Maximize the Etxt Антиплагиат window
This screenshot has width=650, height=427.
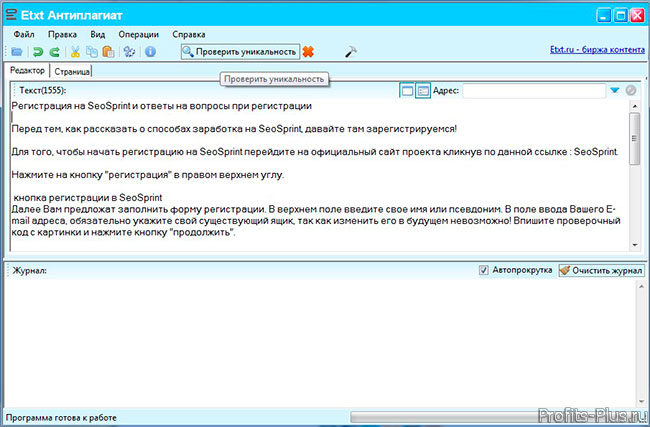tap(621, 16)
